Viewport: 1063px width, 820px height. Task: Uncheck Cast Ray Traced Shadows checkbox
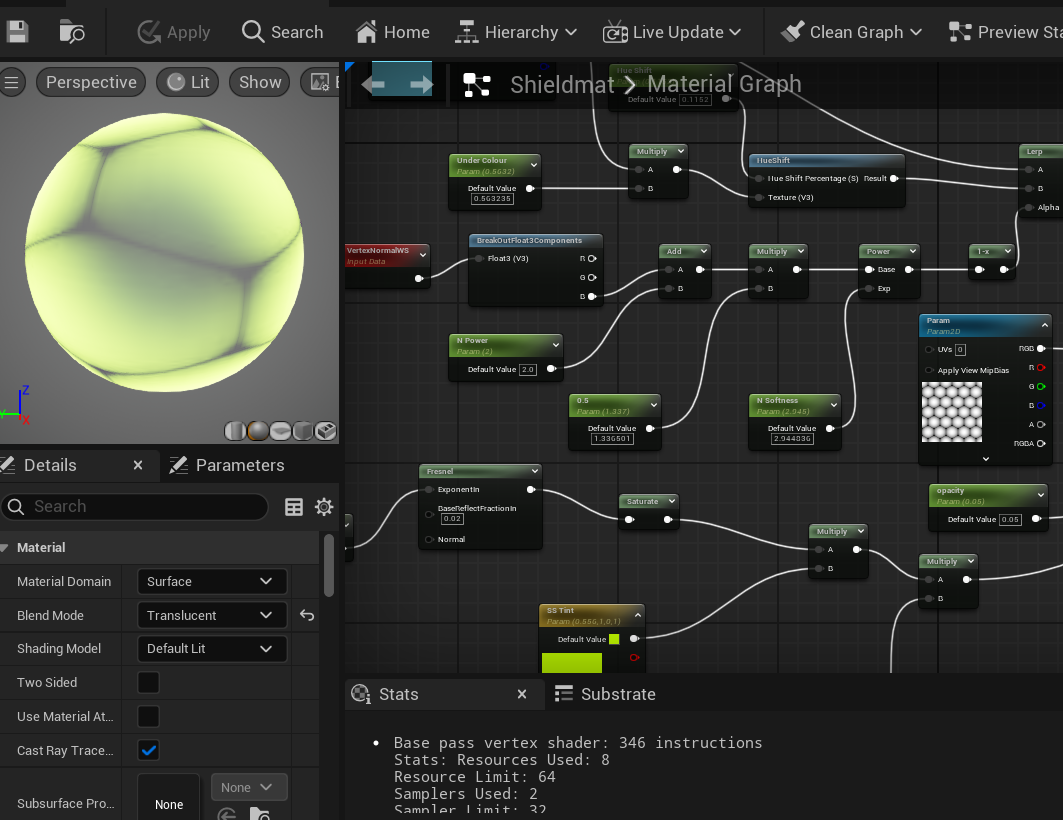point(148,750)
